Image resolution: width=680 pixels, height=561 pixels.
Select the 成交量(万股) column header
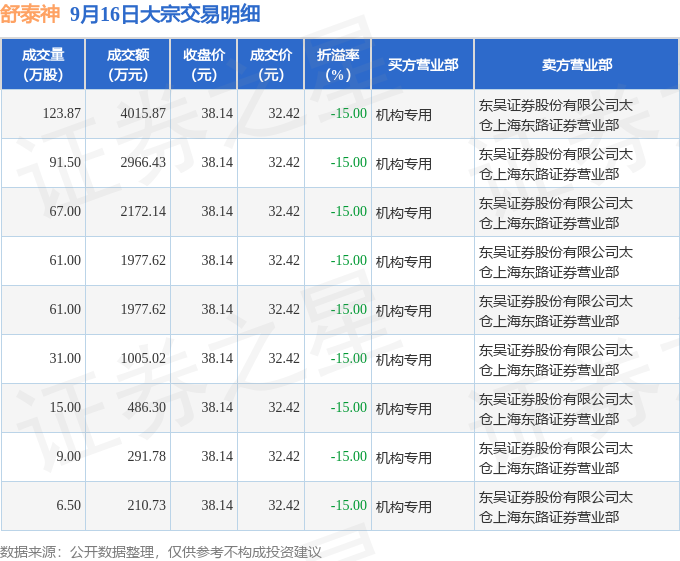tap(43, 65)
